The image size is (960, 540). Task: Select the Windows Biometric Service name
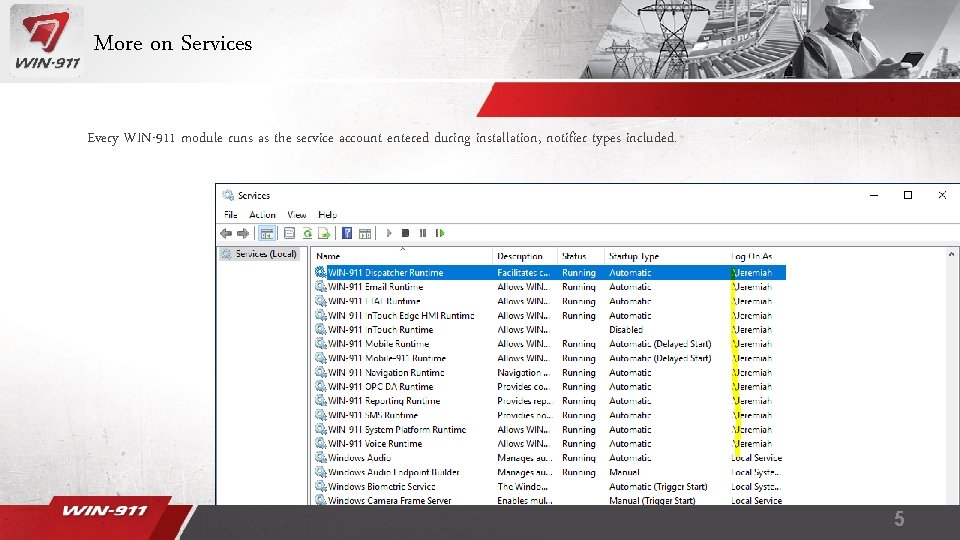(381, 486)
